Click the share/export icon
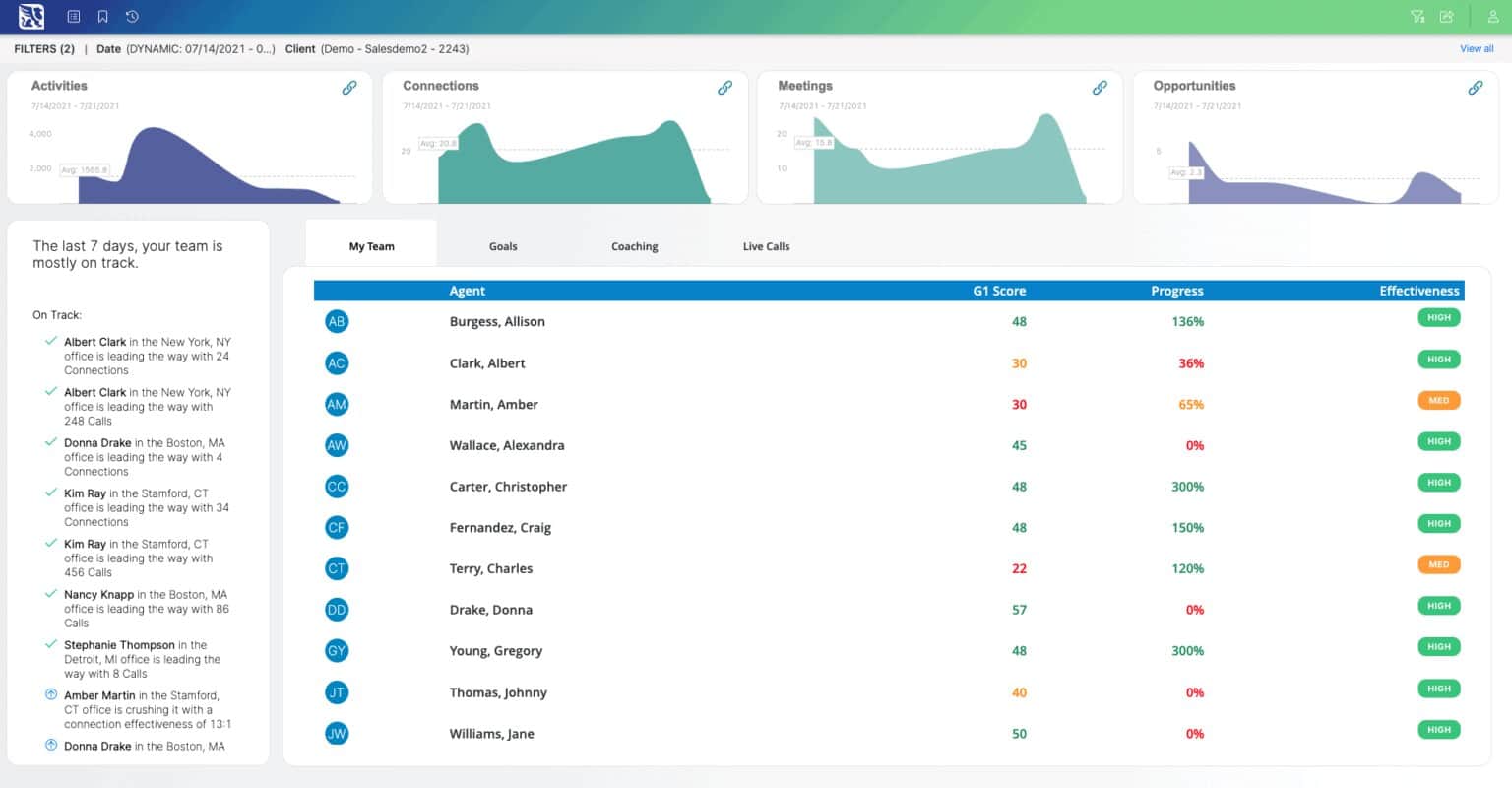 pos(1446,17)
